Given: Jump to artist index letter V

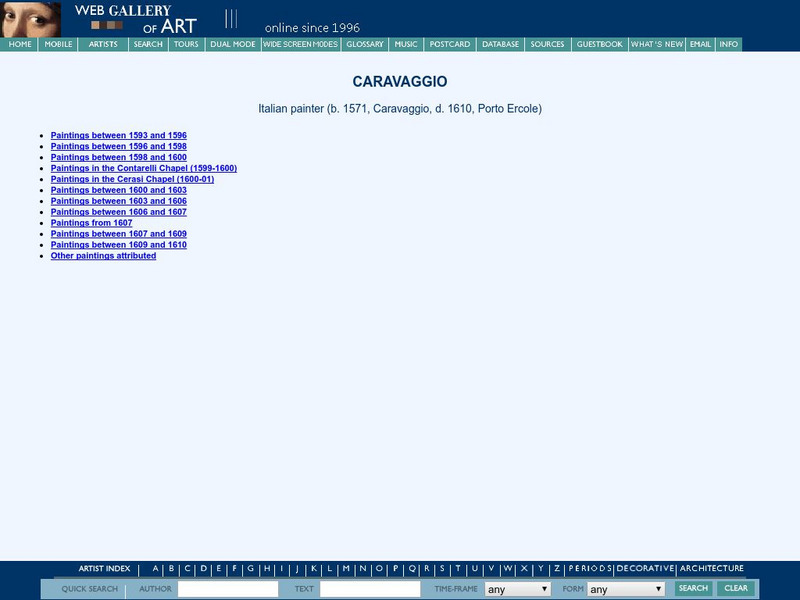Looking at the screenshot, I should 491,568.
